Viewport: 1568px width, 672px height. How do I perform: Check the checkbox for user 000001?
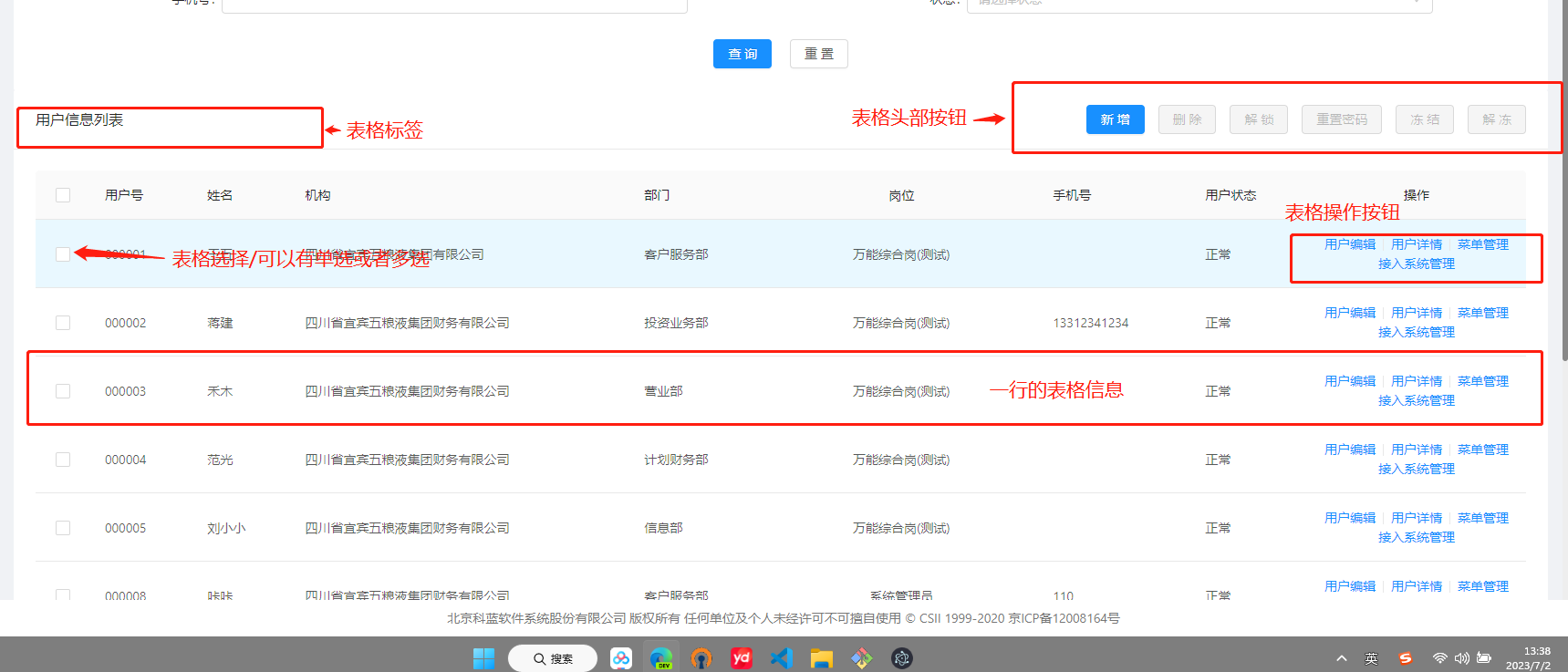pos(63,254)
